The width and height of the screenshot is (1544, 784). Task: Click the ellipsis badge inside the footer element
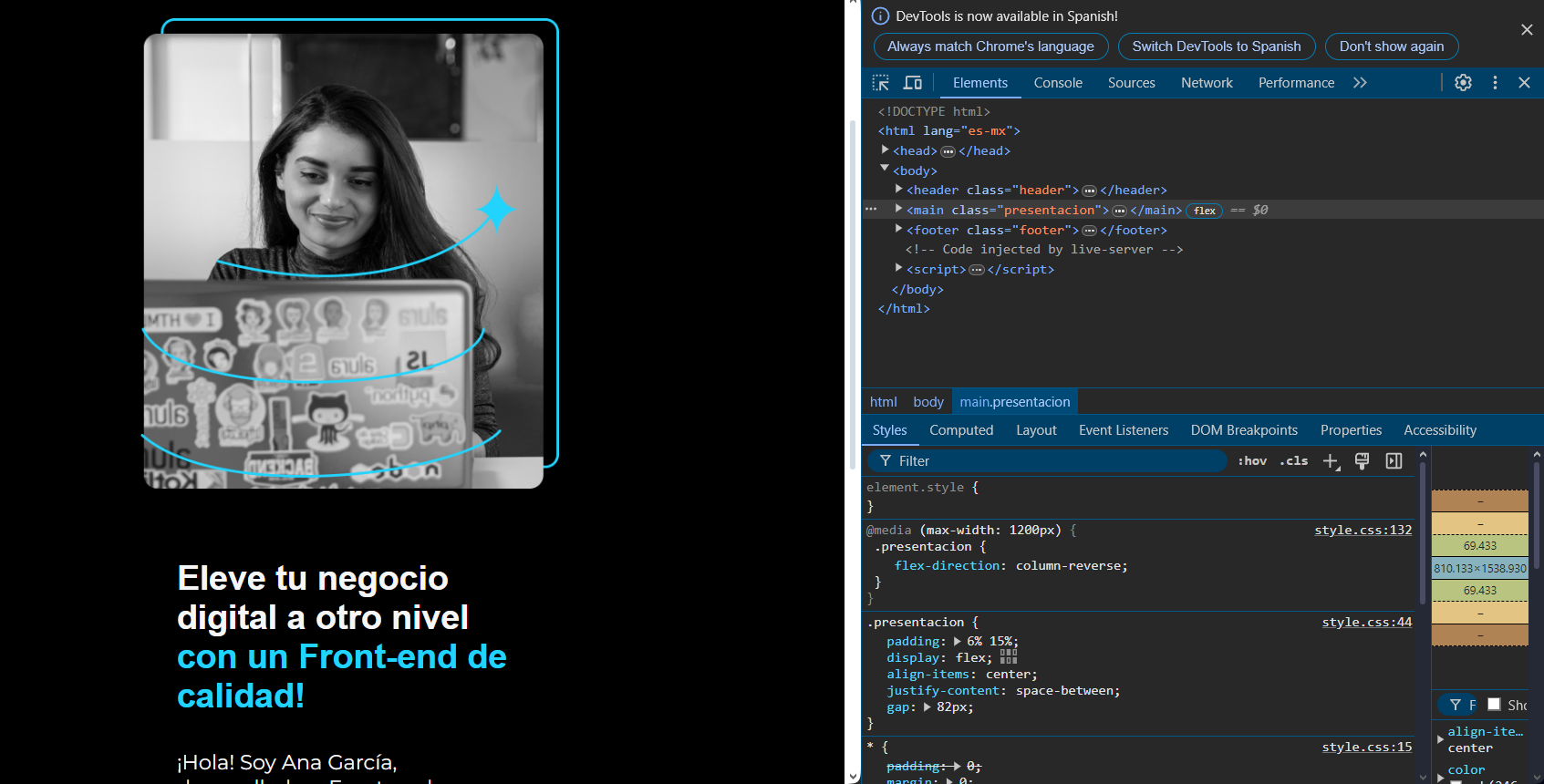pos(1089,231)
